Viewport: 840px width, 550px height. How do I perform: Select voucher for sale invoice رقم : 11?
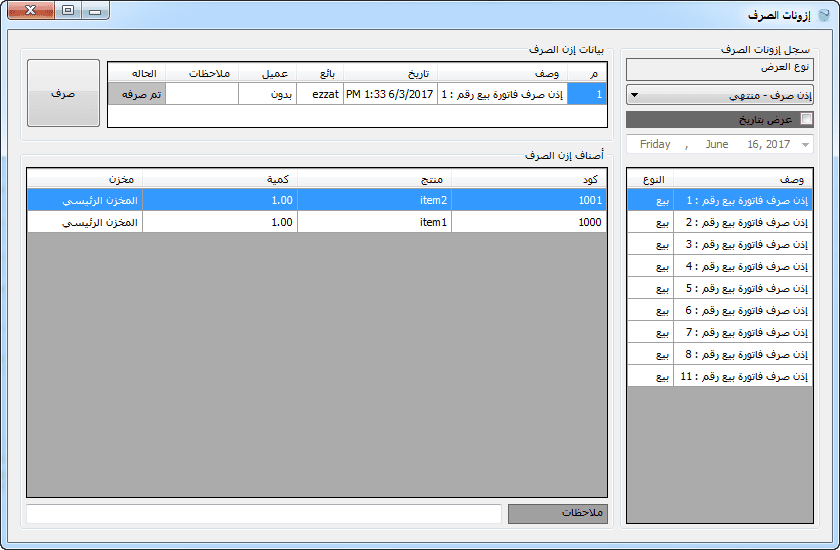[x=743, y=376]
